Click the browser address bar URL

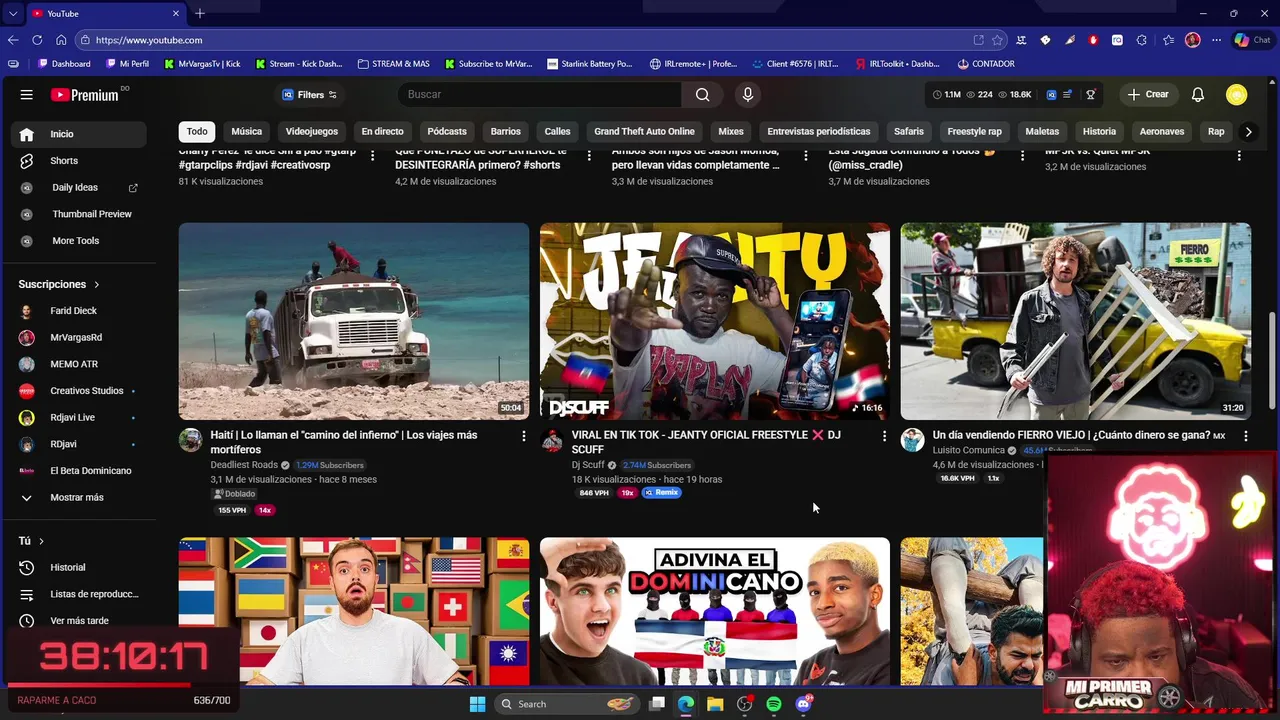(149, 40)
